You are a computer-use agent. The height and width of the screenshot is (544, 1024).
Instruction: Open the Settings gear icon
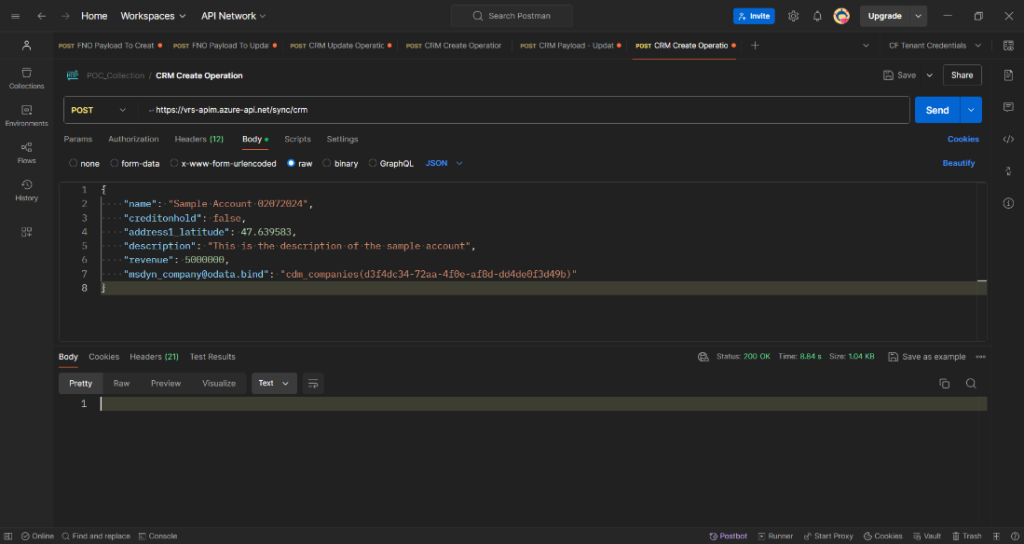pos(793,16)
